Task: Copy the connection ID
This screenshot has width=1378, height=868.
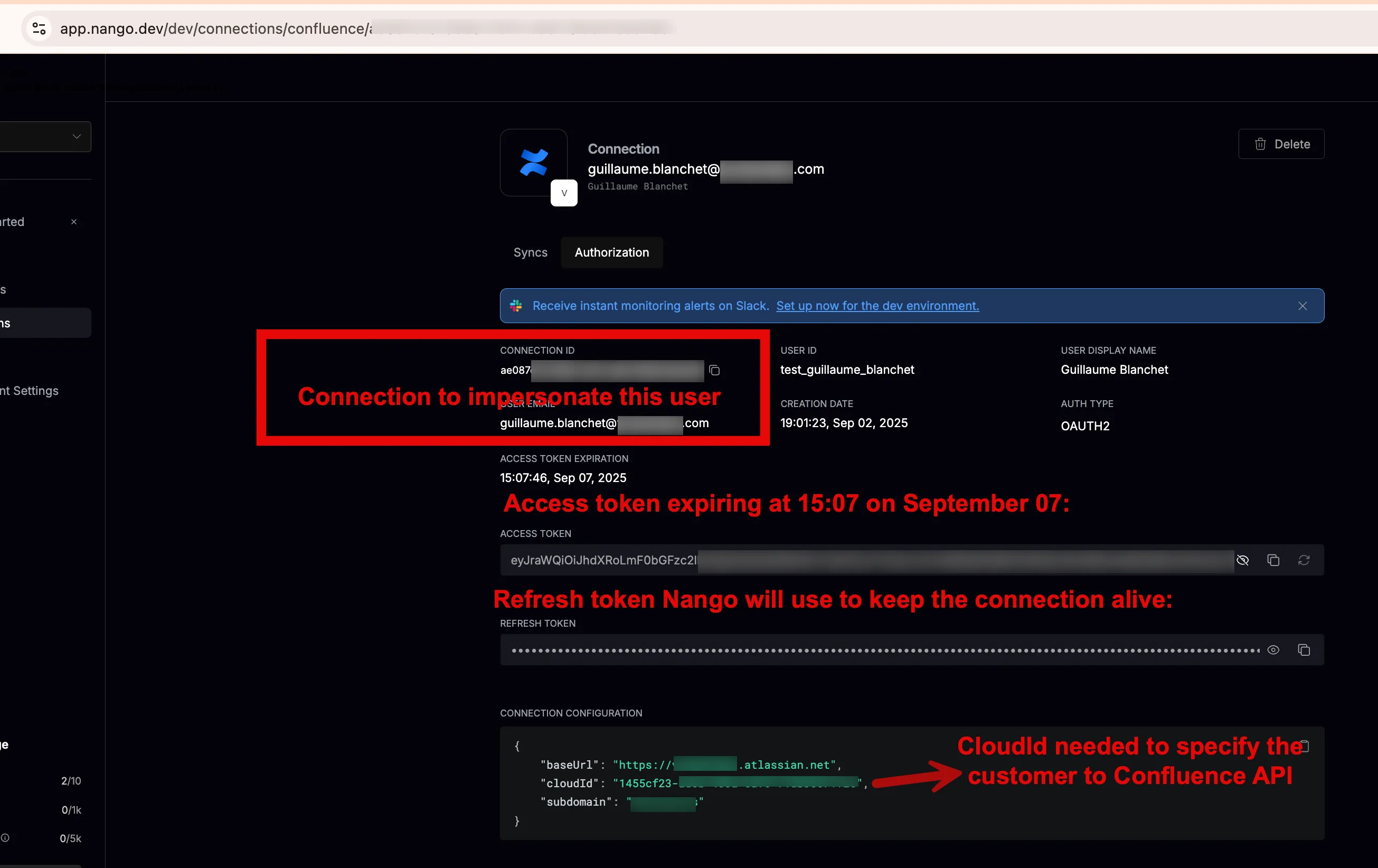Action: click(714, 370)
